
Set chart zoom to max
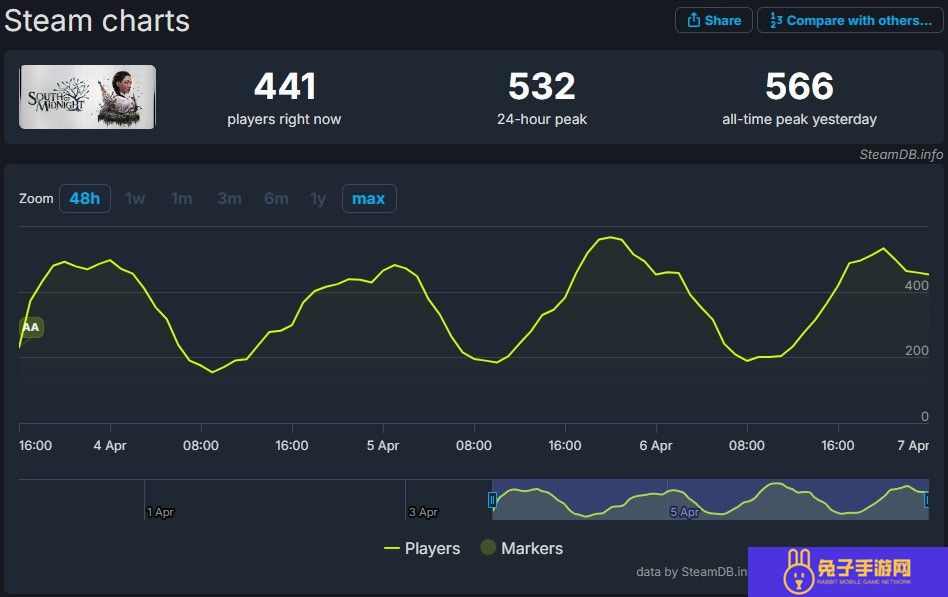[369, 198]
